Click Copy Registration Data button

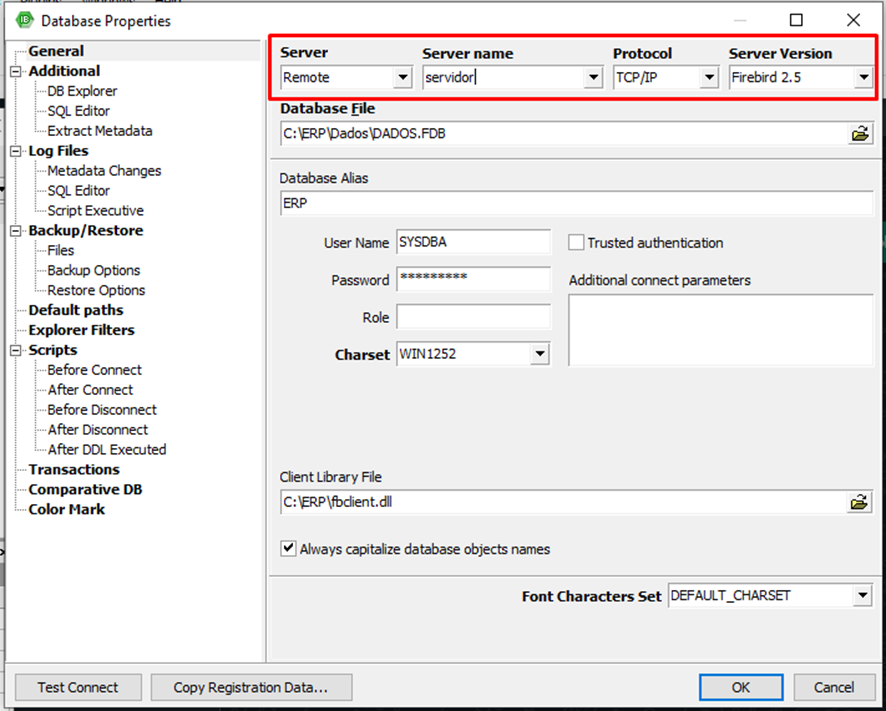tap(251, 687)
